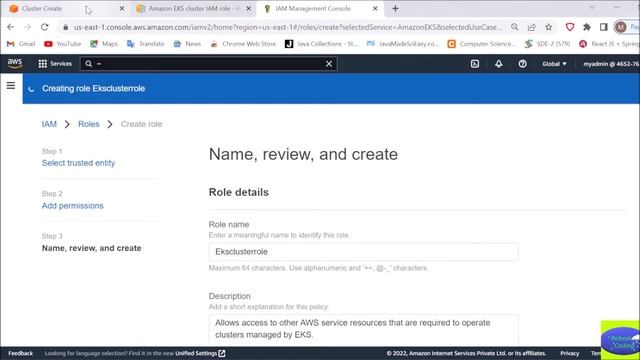The width and height of the screenshot is (640, 360).
Task: Open the Chrome Web Store bookmark
Action: [243, 44]
